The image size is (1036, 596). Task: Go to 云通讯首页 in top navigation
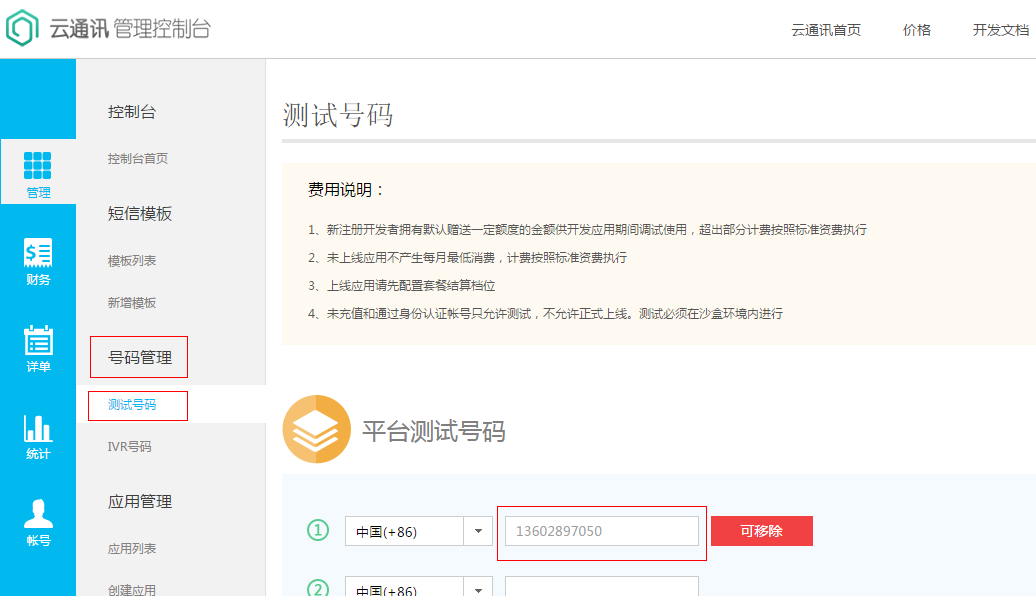coord(826,30)
